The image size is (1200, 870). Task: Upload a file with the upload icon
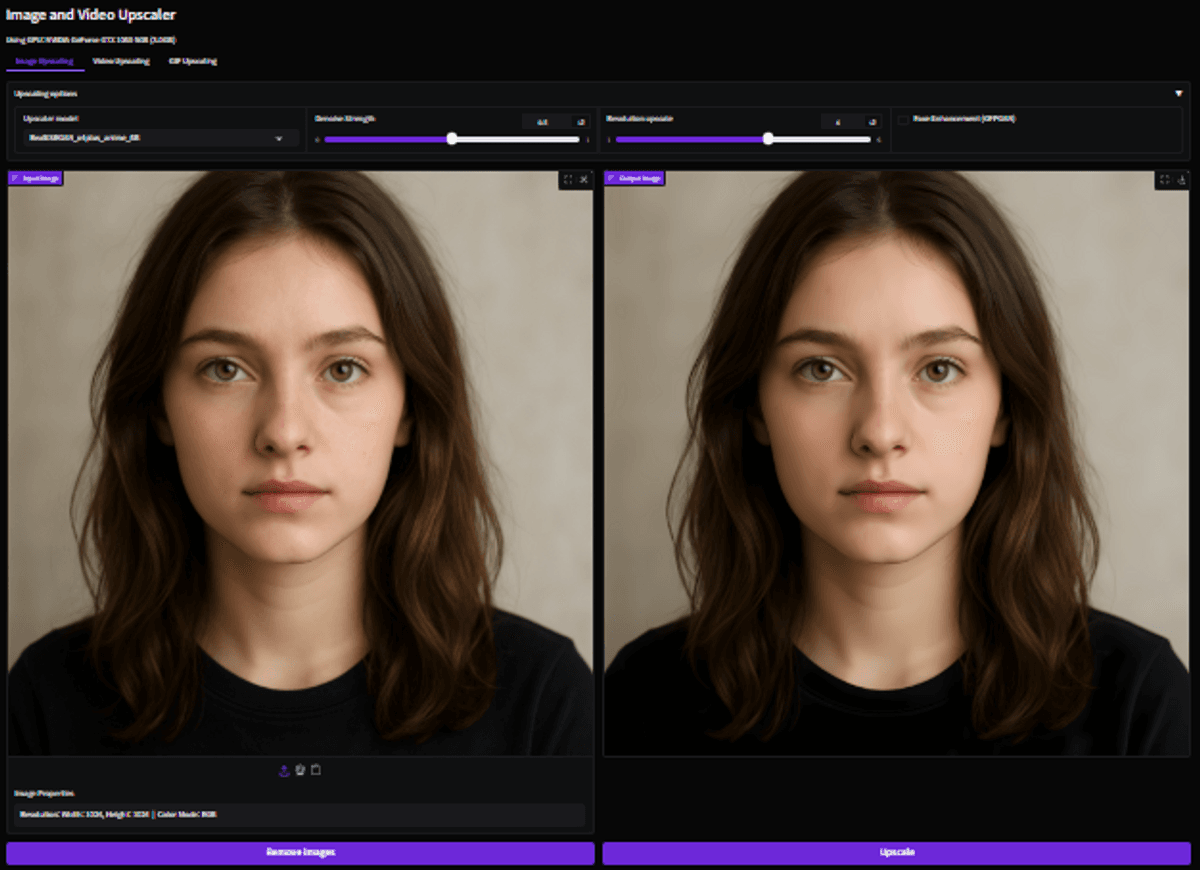click(x=284, y=770)
